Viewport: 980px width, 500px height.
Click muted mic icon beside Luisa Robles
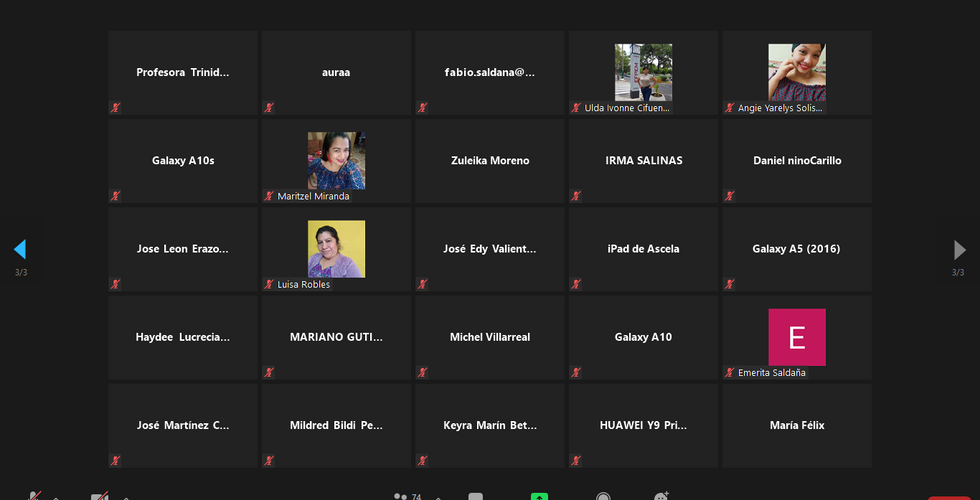pyautogui.click(x=269, y=284)
